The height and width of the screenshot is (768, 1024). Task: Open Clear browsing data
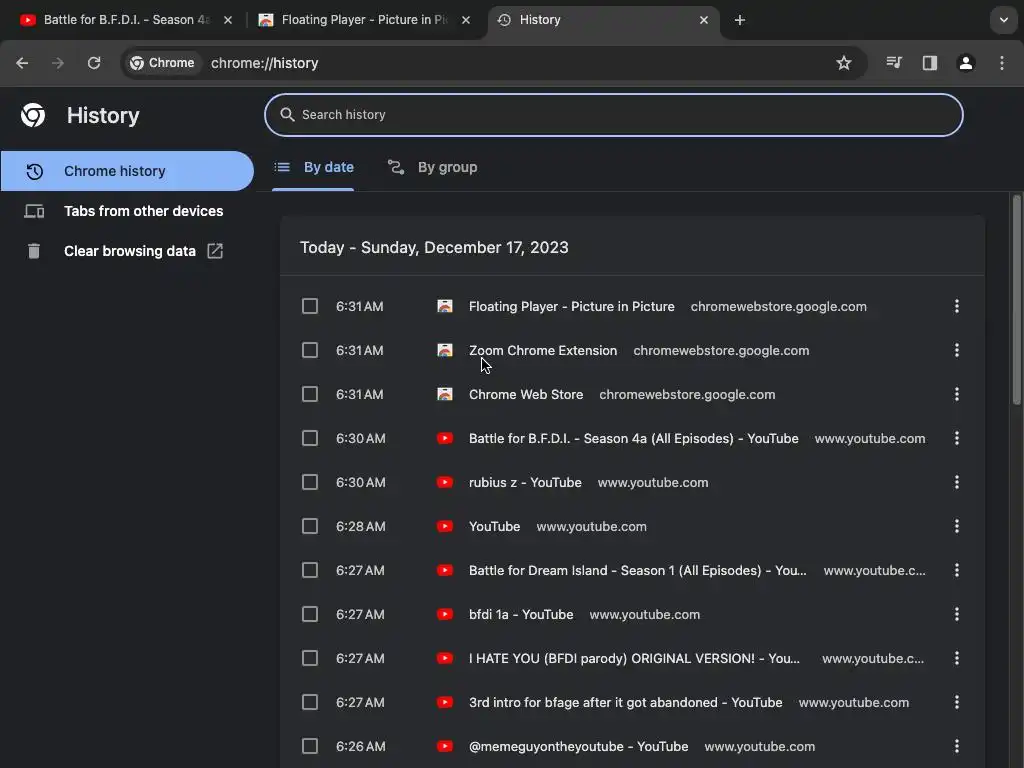pos(127,251)
